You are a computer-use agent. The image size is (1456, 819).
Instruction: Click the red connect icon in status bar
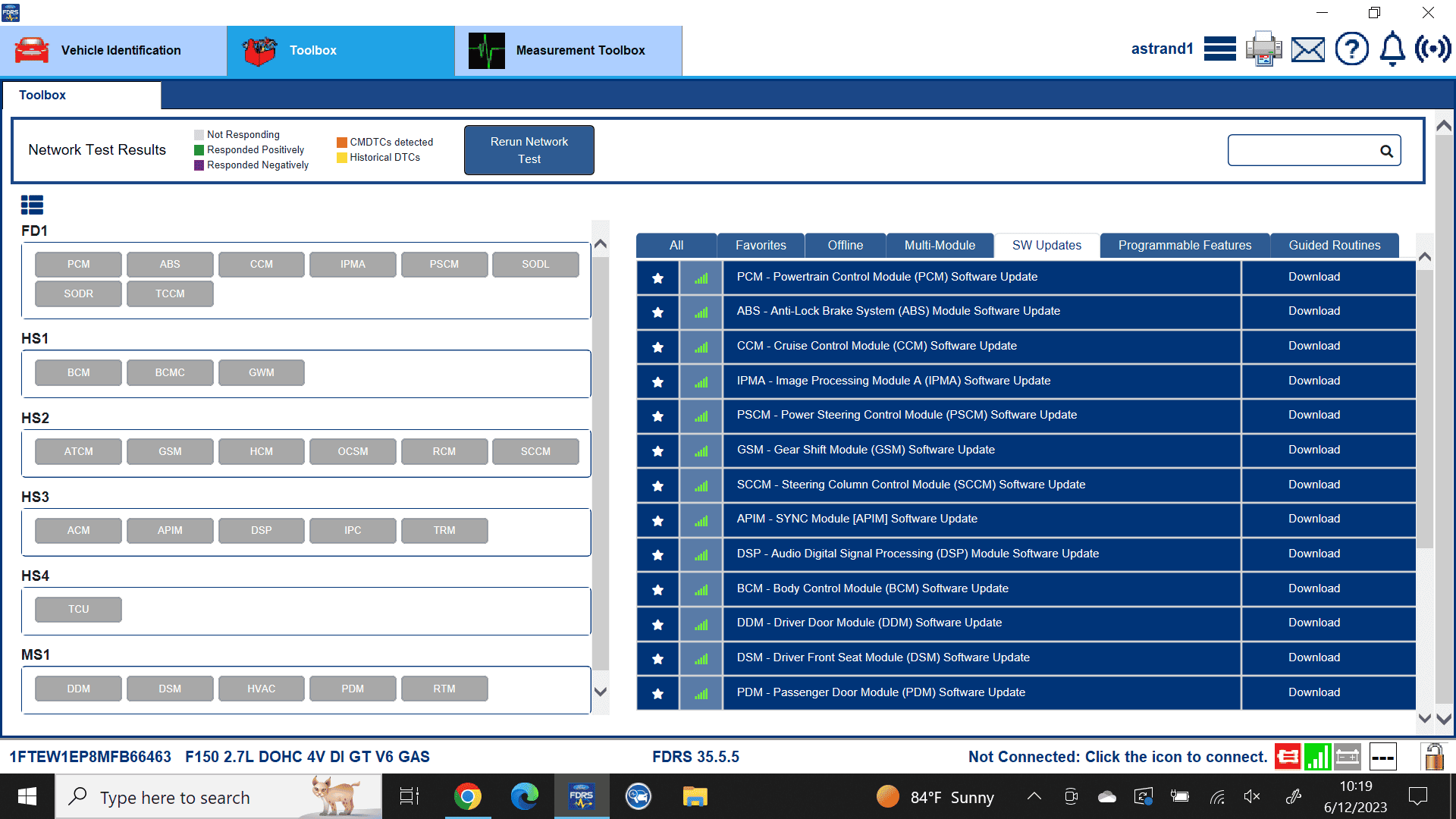point(1287,757)
